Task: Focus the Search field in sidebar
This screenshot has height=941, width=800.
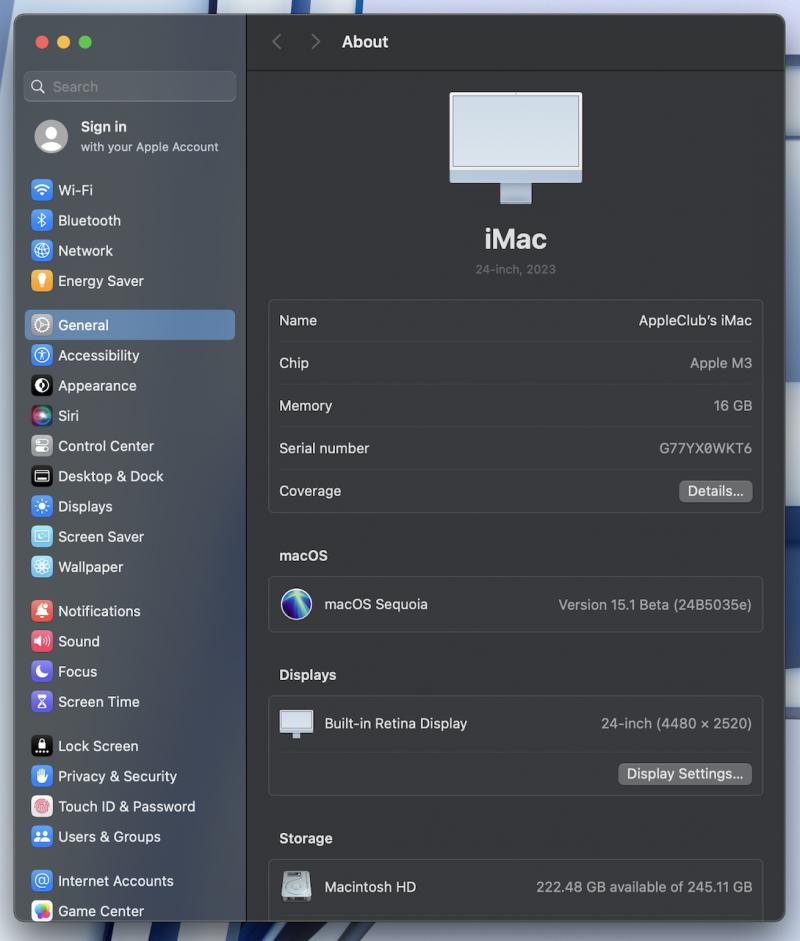Action: click(130, 86)
